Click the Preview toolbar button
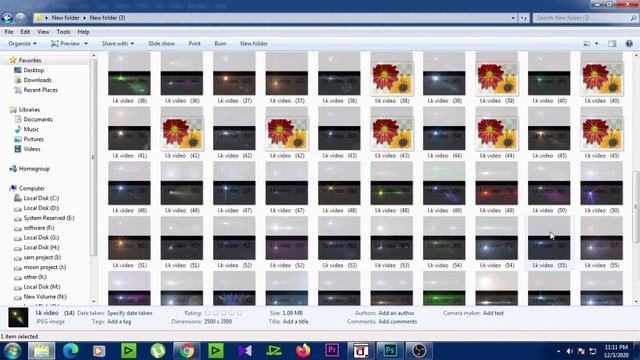This screenshot has width=640, height=360. click(x=65, y=43)
